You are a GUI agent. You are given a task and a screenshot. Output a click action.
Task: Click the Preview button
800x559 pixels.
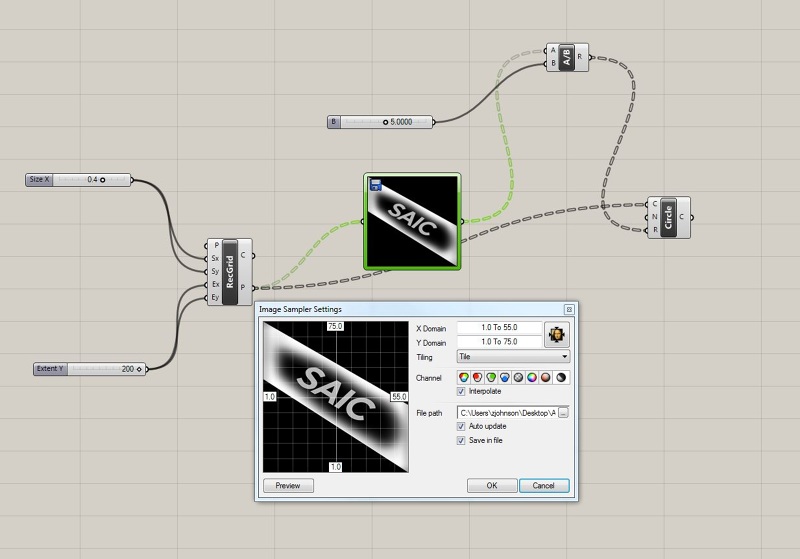[x=288, y=486]
